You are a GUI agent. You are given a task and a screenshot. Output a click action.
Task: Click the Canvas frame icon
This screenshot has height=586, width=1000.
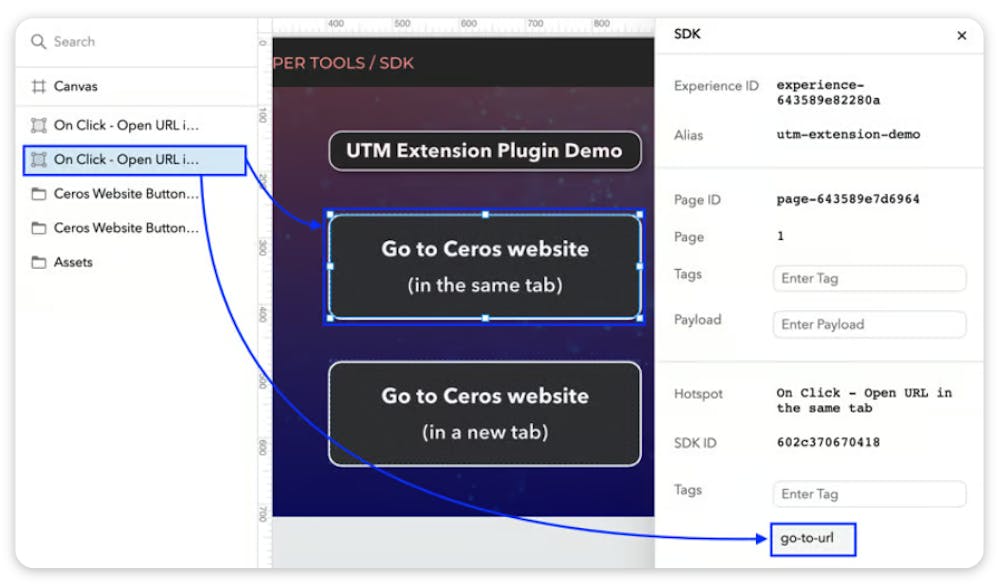37,87
